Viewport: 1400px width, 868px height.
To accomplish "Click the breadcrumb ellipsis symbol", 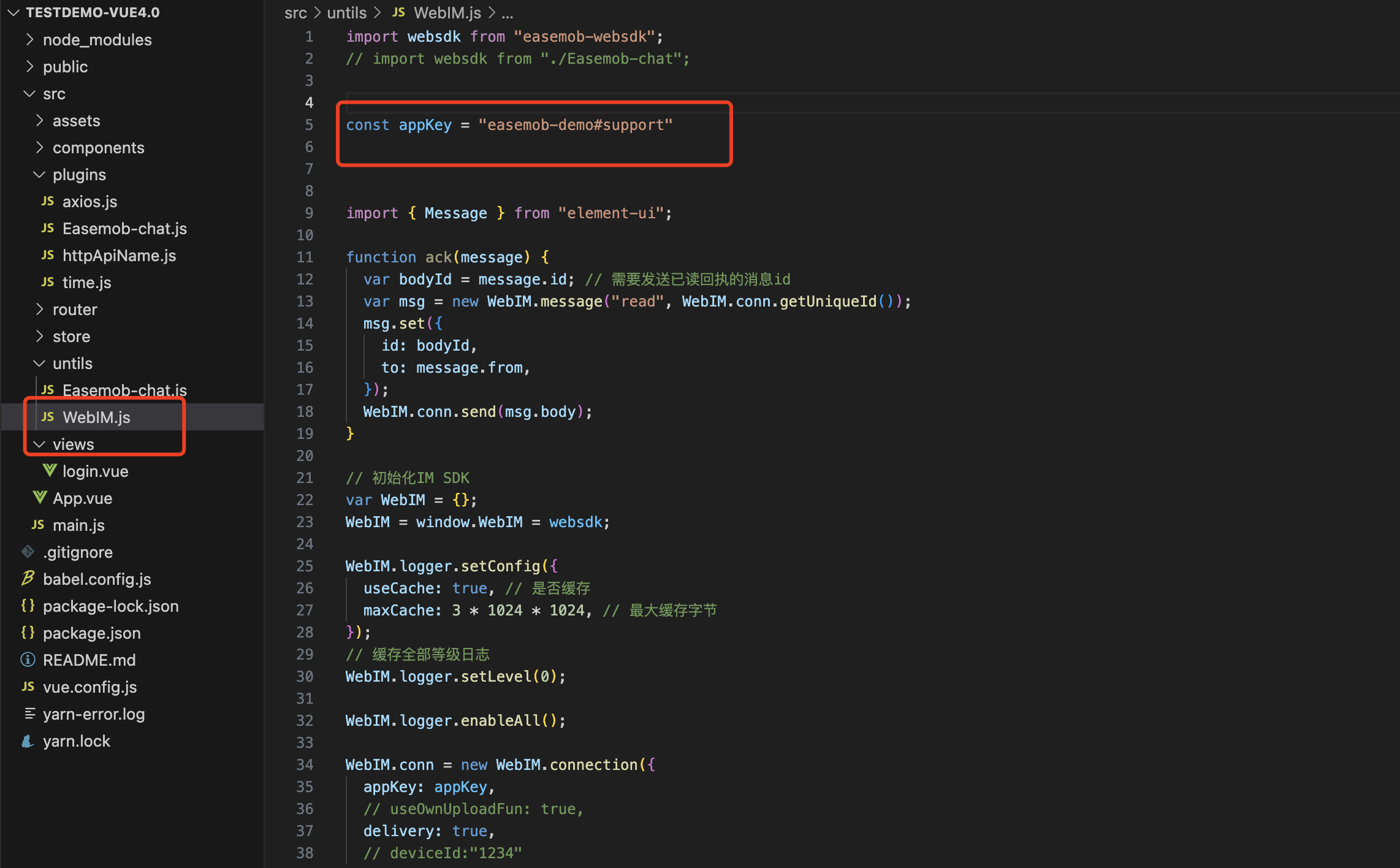I will point(507,13).
